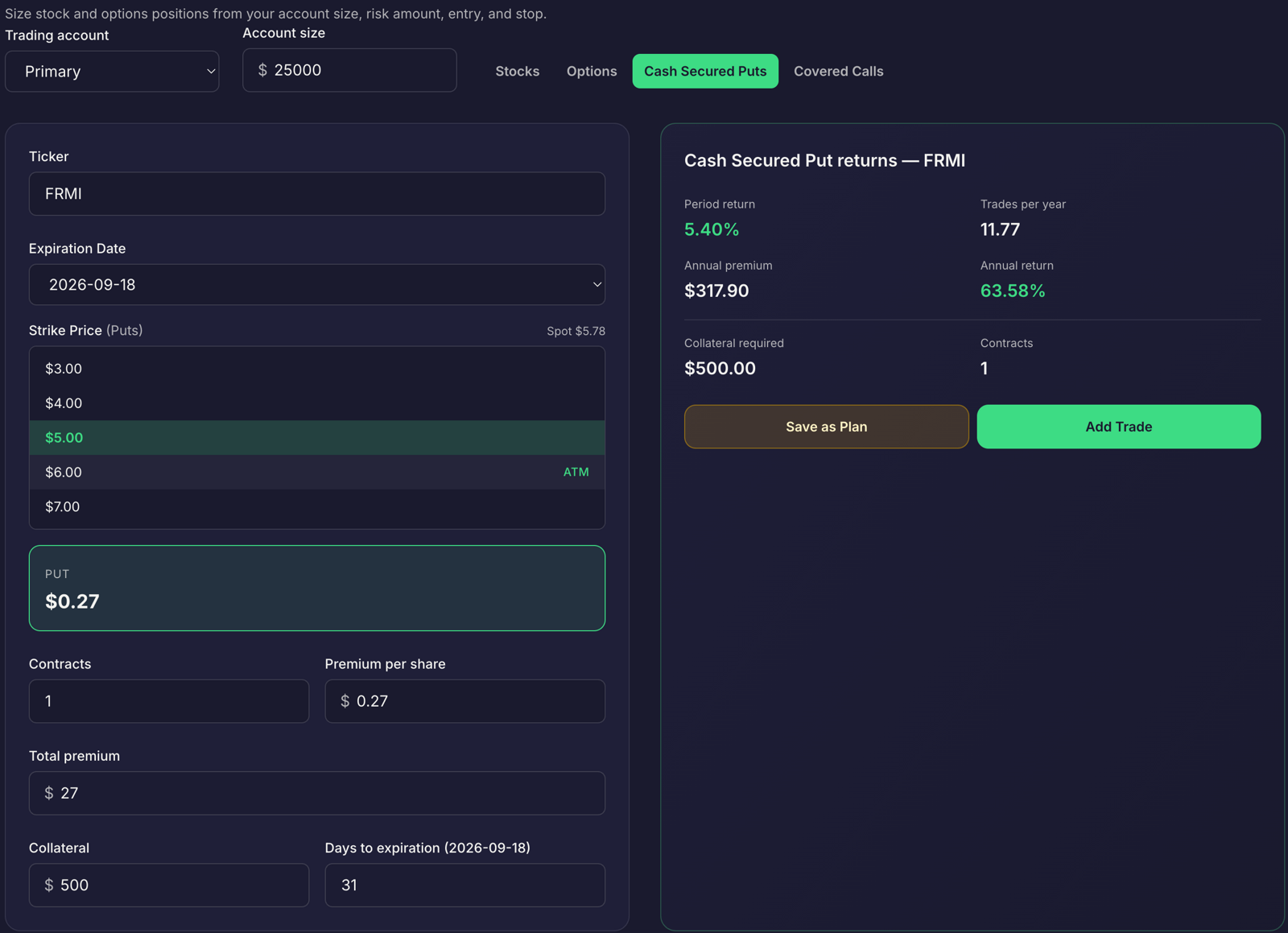Click the PUT $0.27 premium card
This screenshot has width=1288, height=933.
(x=317, y=588)
